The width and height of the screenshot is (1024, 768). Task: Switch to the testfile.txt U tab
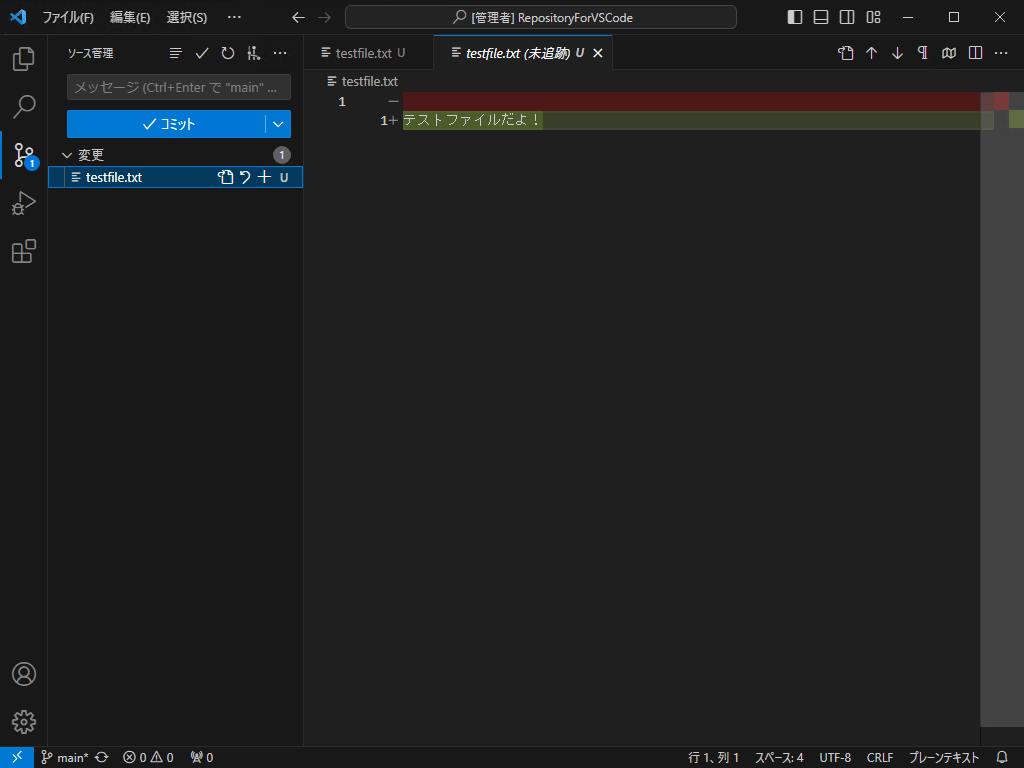click(368, 53)
